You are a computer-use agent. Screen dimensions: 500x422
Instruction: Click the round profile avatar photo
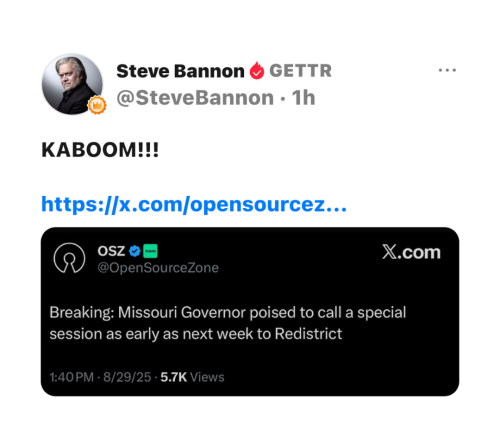(x=72, y=84)
